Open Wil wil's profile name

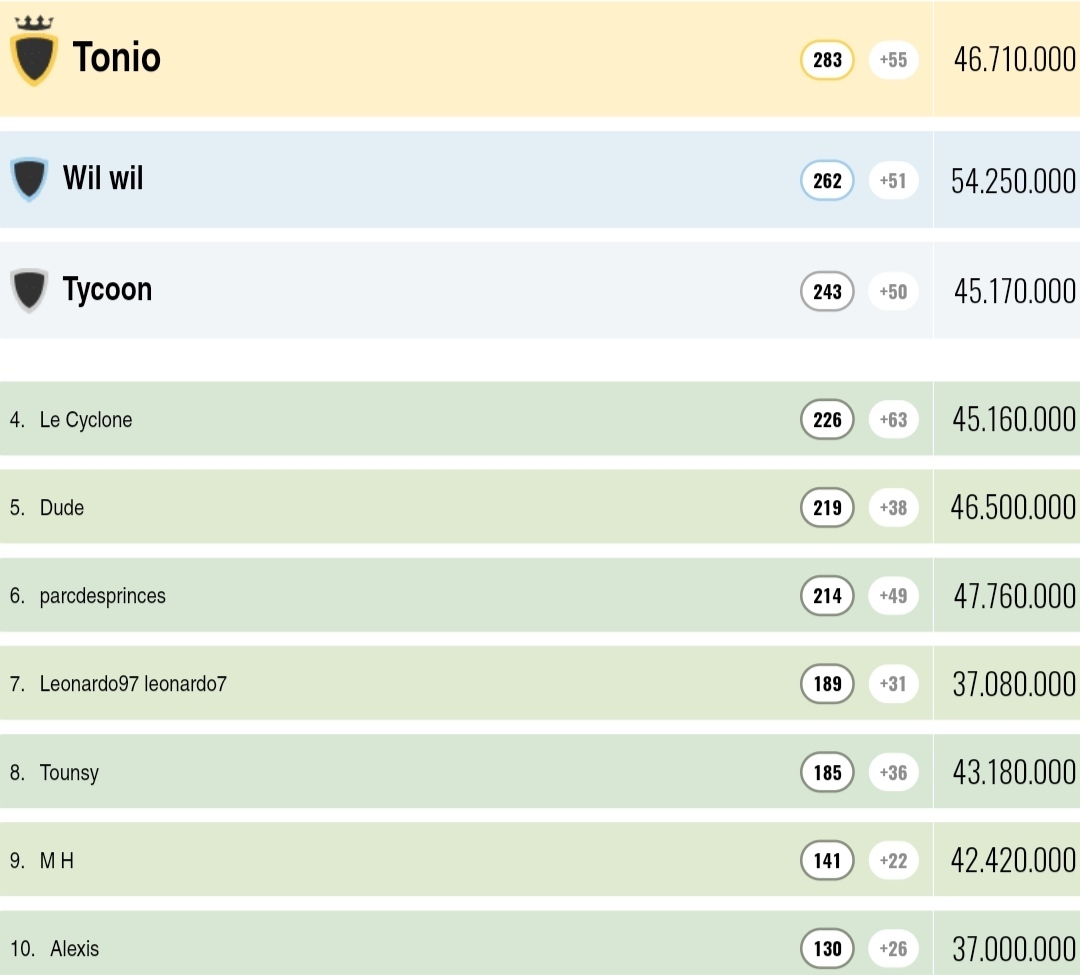103,179
